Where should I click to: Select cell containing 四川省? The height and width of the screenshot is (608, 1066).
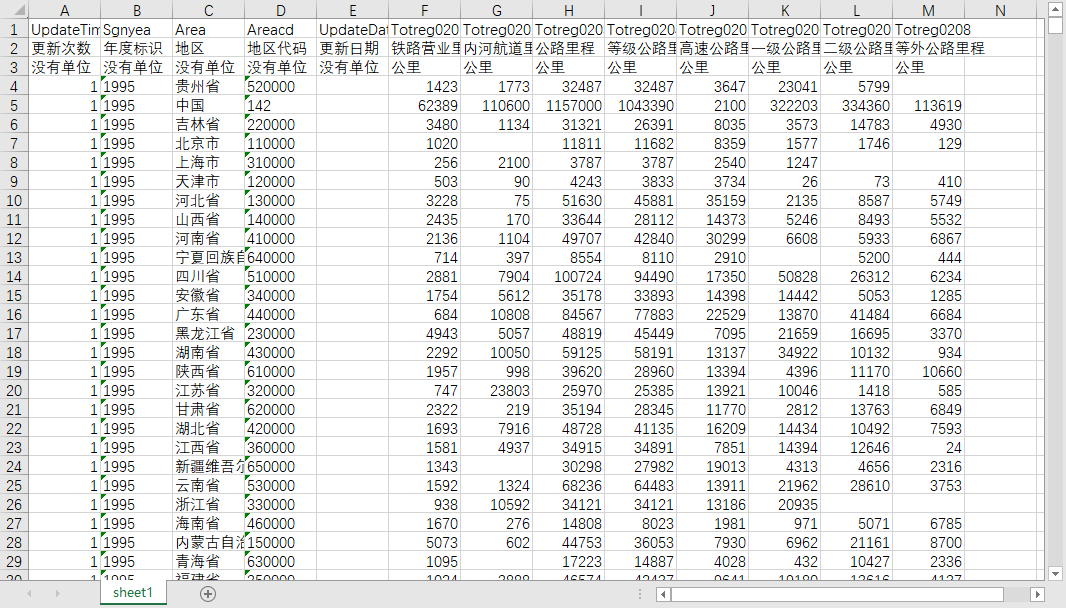click(x=209, y=276)
